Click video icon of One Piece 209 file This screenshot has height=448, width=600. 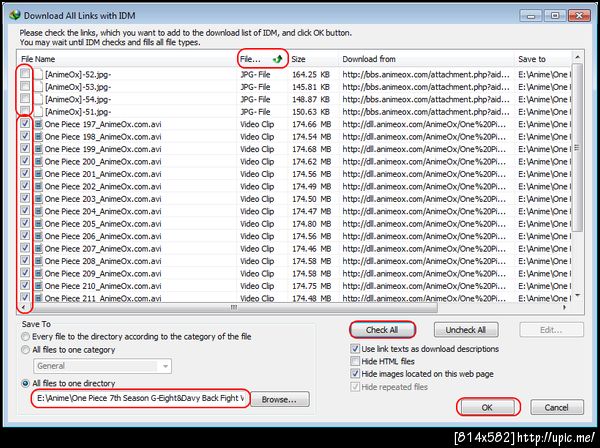pyautogui.click(x=38, y=273)
